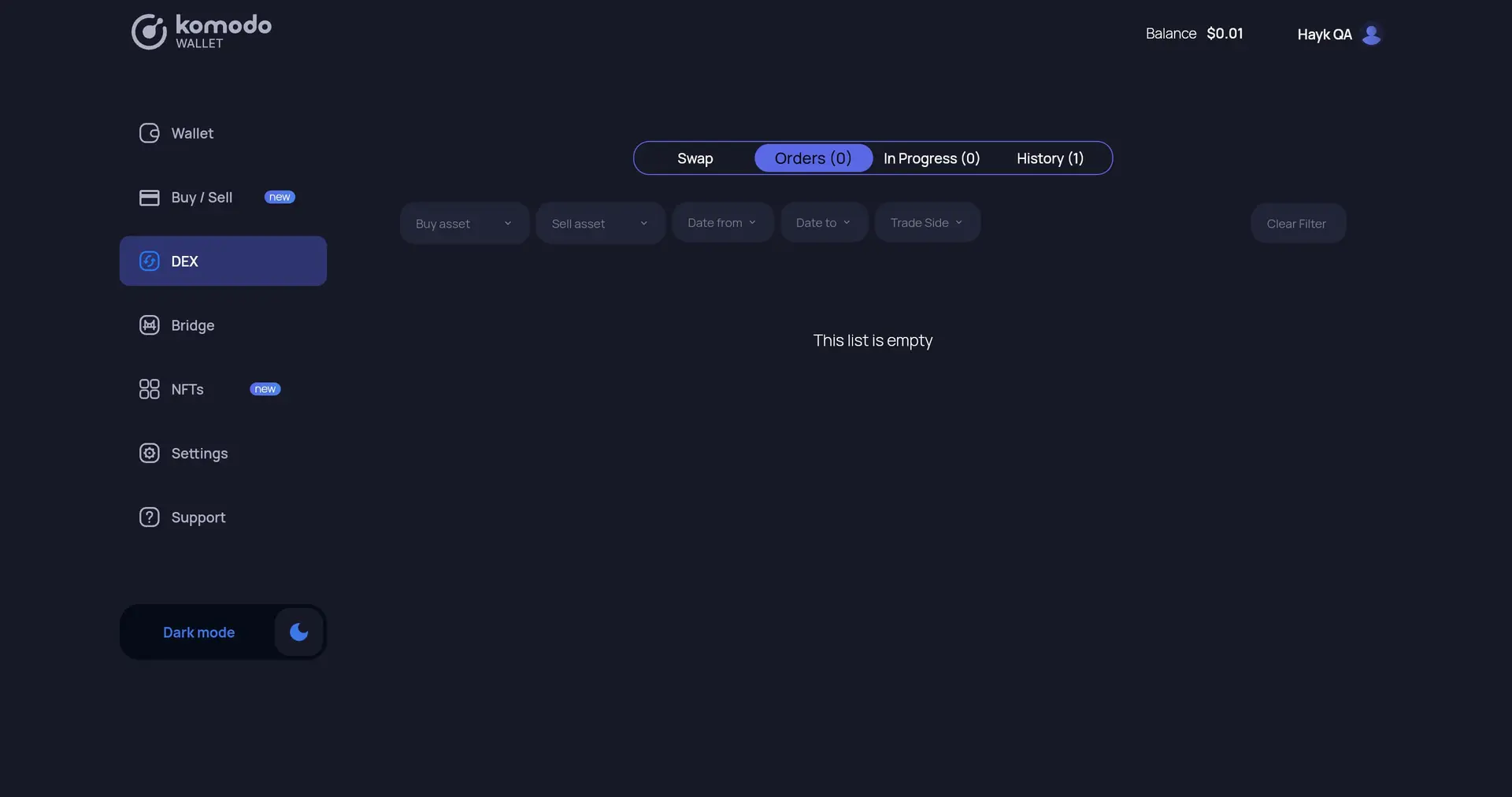Viewport: 1512px width, 797px height.
Task: Click the NFTs grid icon
Action: 149,388
